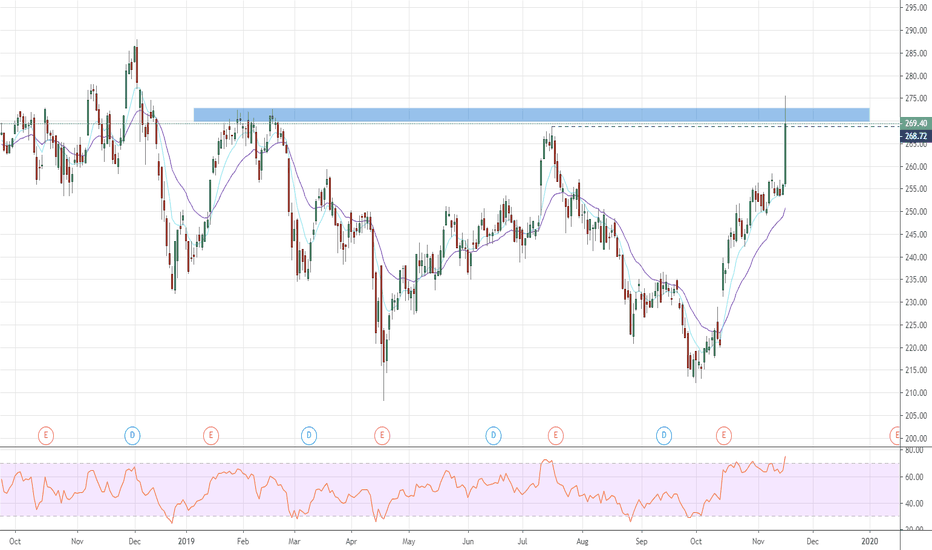The width and height of the screenshot is (932, 550).
Task: Click the earnings marker in mid-April 2019
Action: pyautogui.click(x=382, y=436)
